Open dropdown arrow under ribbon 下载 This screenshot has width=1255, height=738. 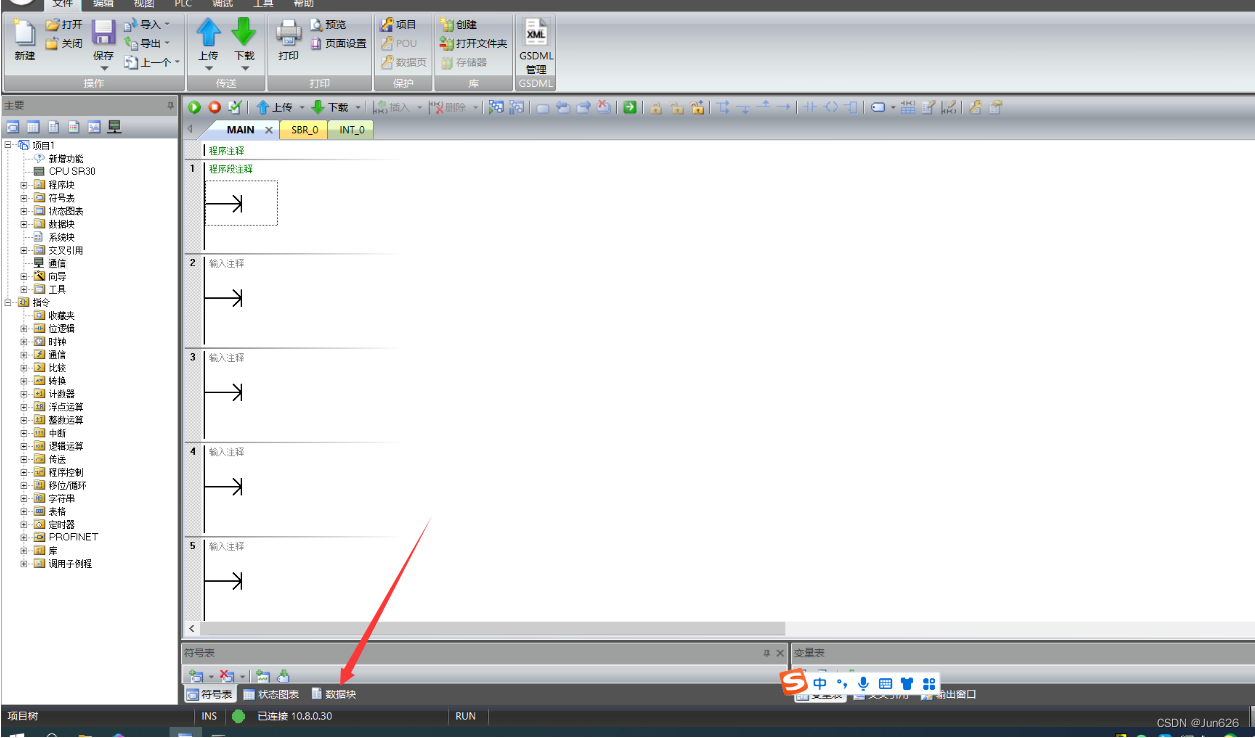(x=244, y=69)
